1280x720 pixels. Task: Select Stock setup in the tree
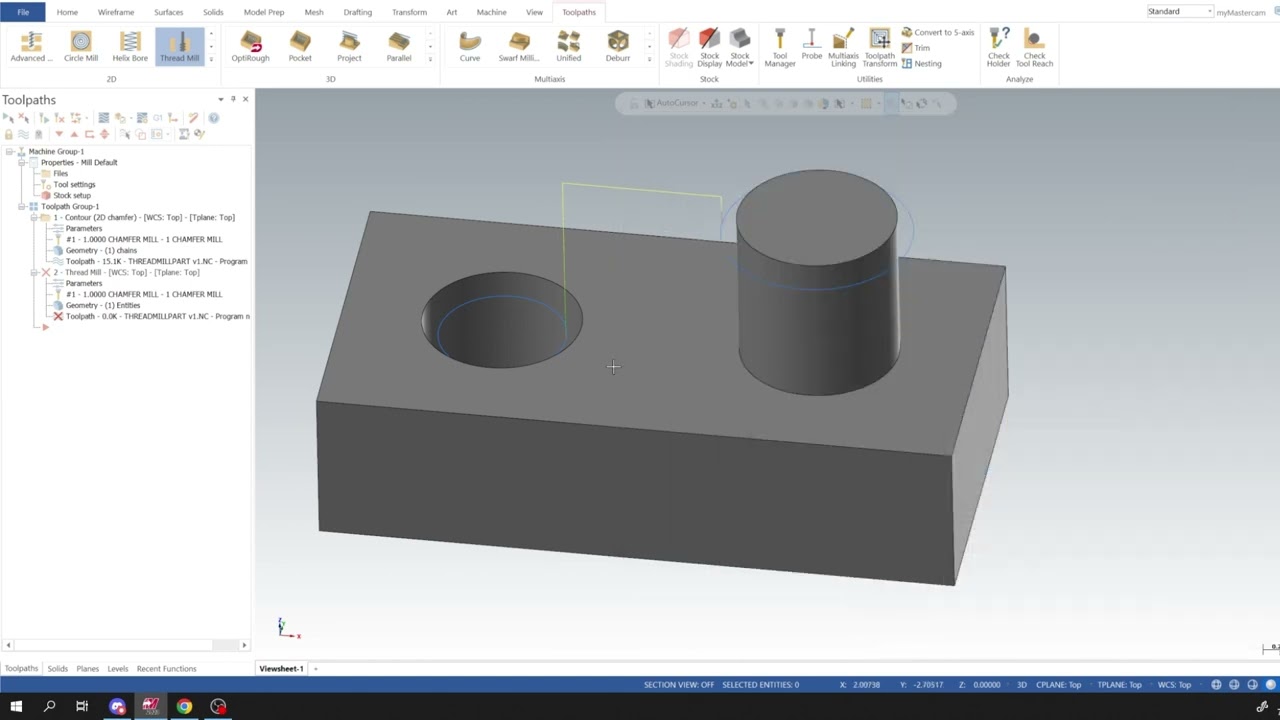point(72,195)
